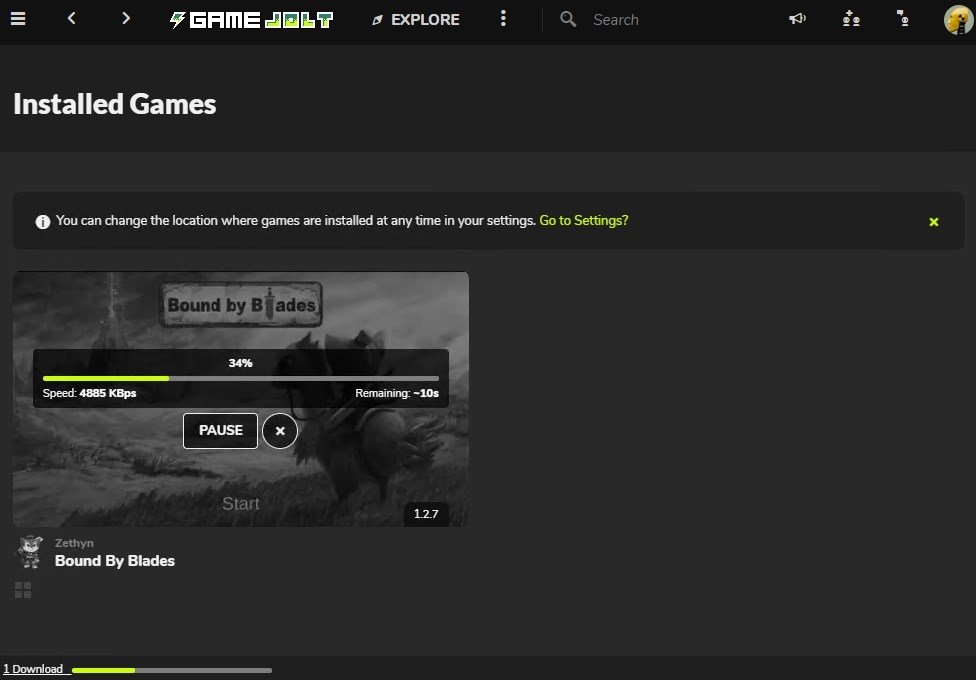
Task: Open the notifications icon
Action: (903, 19)
